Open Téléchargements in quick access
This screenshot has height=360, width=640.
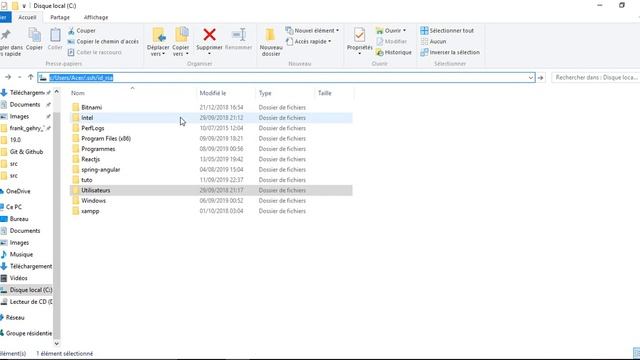[26, 93]
